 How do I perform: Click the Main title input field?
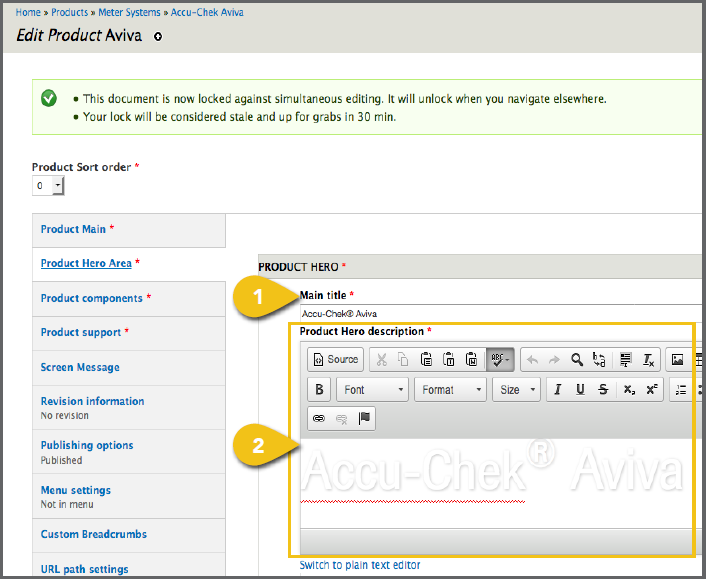coord(501,313)
